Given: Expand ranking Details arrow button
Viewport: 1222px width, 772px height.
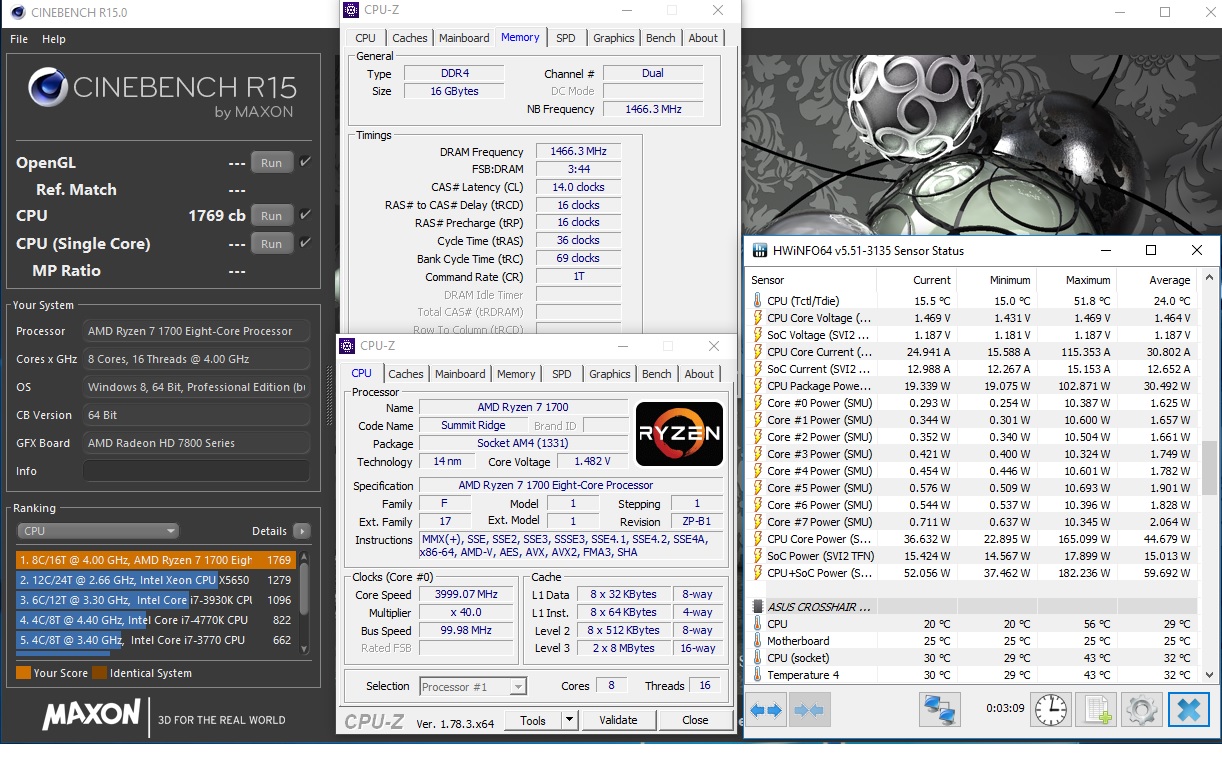Looking at the screenshot, I should coord(302,531).
